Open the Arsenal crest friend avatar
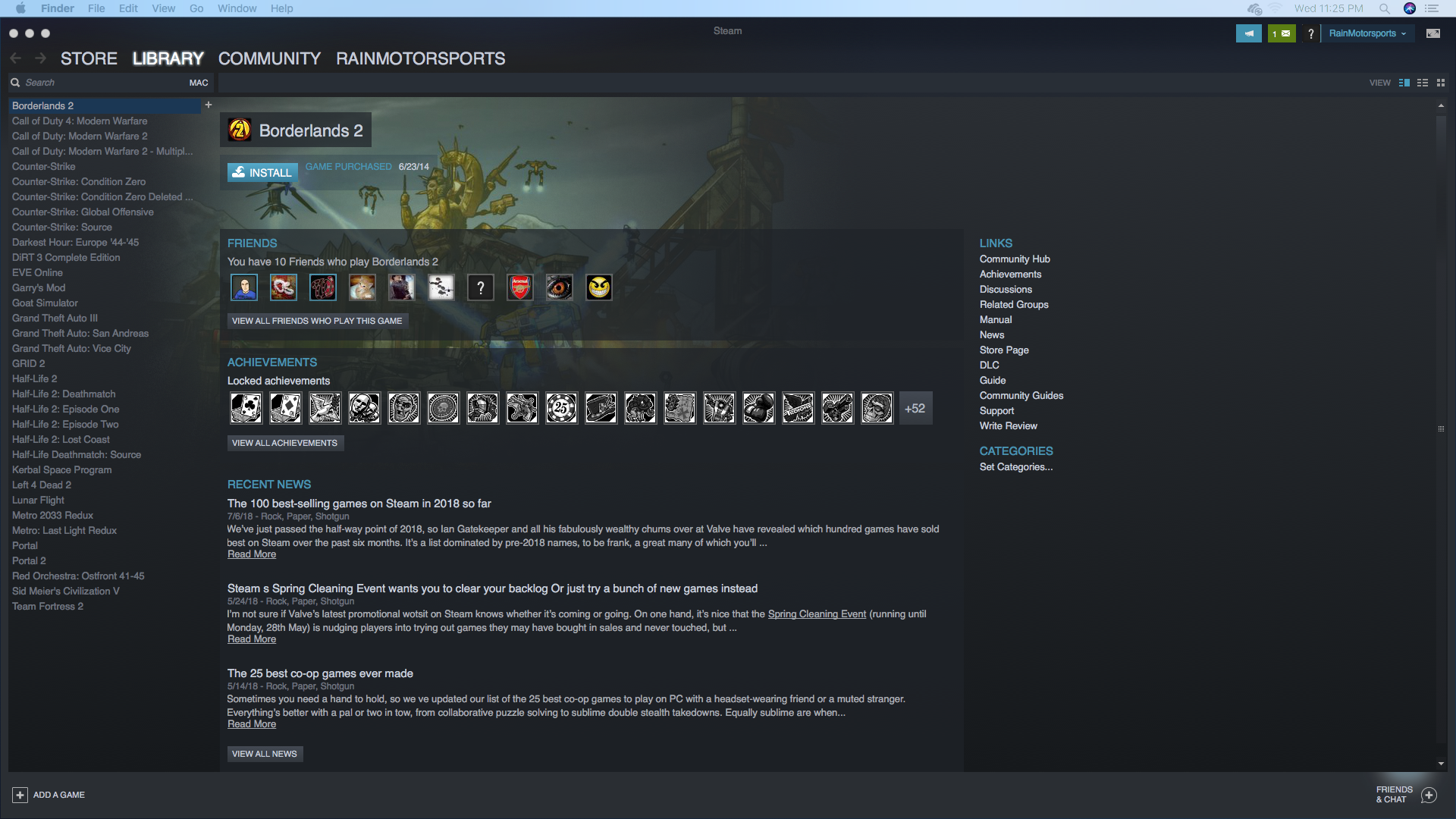Viewport: 1456px width, 819px height. 520,287
